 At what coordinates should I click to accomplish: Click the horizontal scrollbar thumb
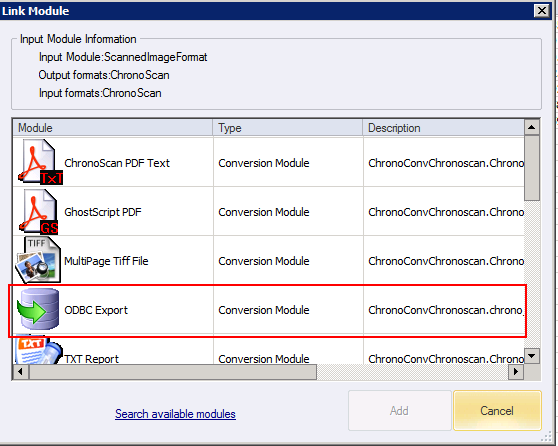173,372
